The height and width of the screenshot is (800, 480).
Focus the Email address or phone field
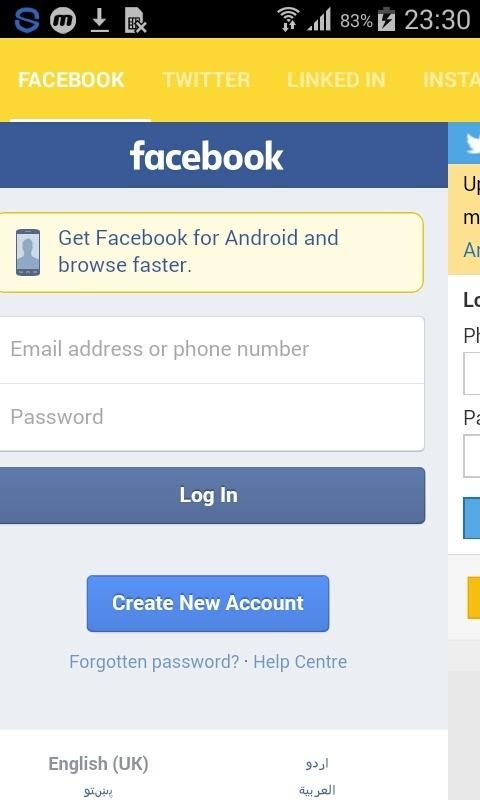(212, 349)
